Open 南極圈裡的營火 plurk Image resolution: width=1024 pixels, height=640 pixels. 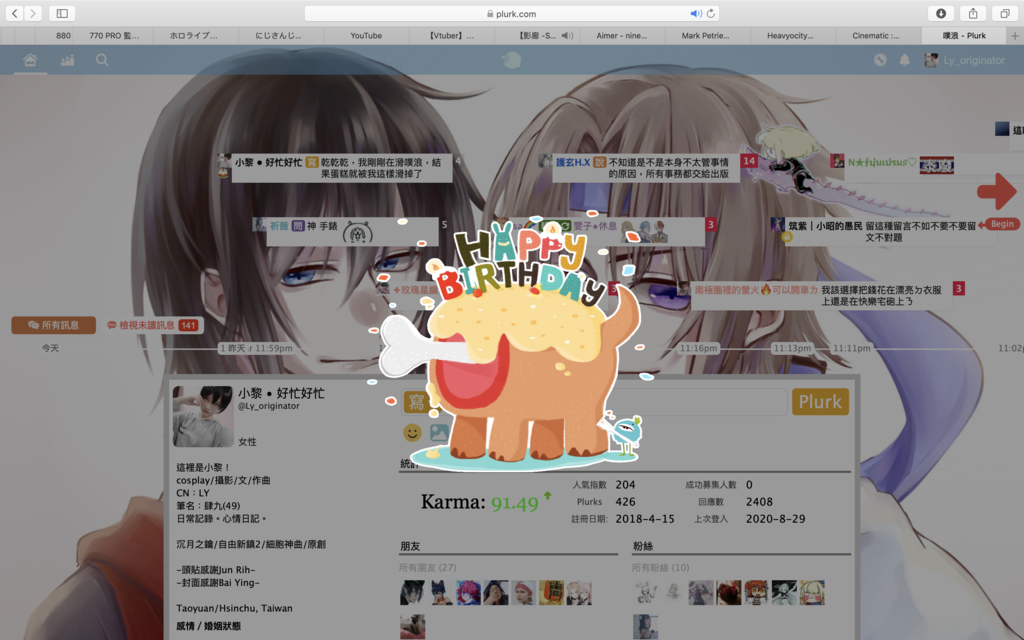point(822,295)
